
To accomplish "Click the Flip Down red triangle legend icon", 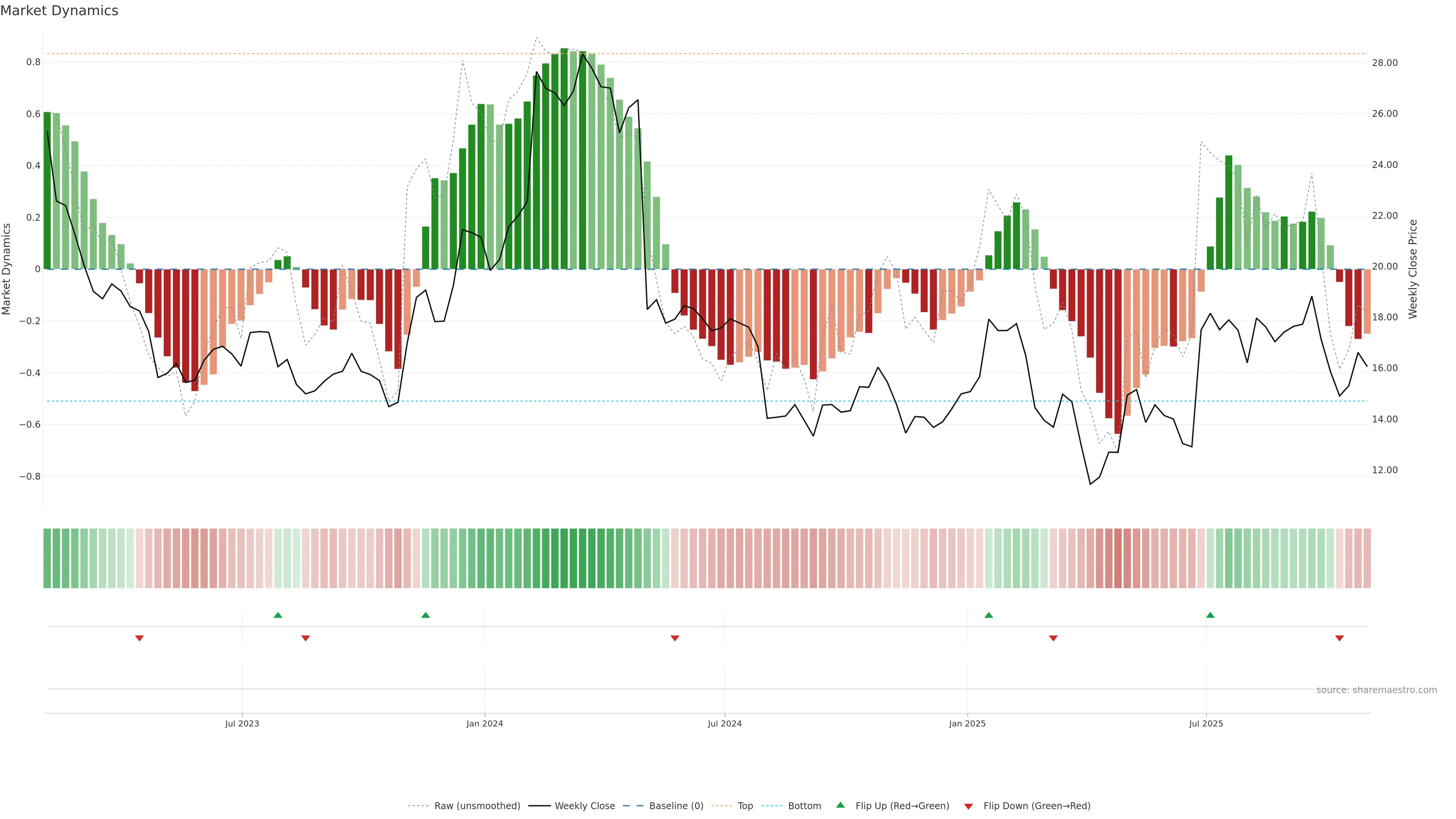I will click(x=968, y=806).
